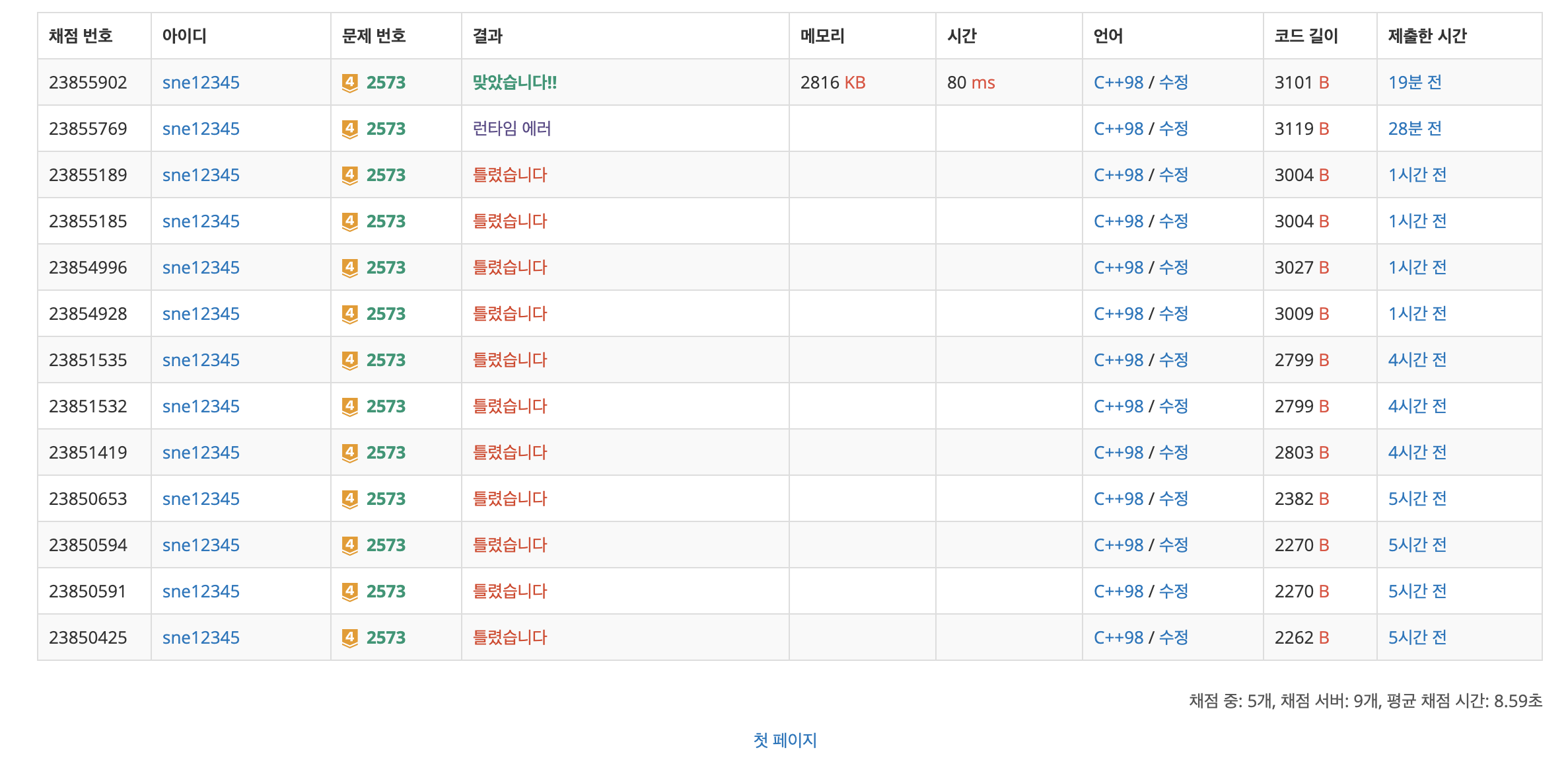This screenshot has width=1568, height=760.
Task: Click tier badge for submission 23850653
Action: pos(349,499)
